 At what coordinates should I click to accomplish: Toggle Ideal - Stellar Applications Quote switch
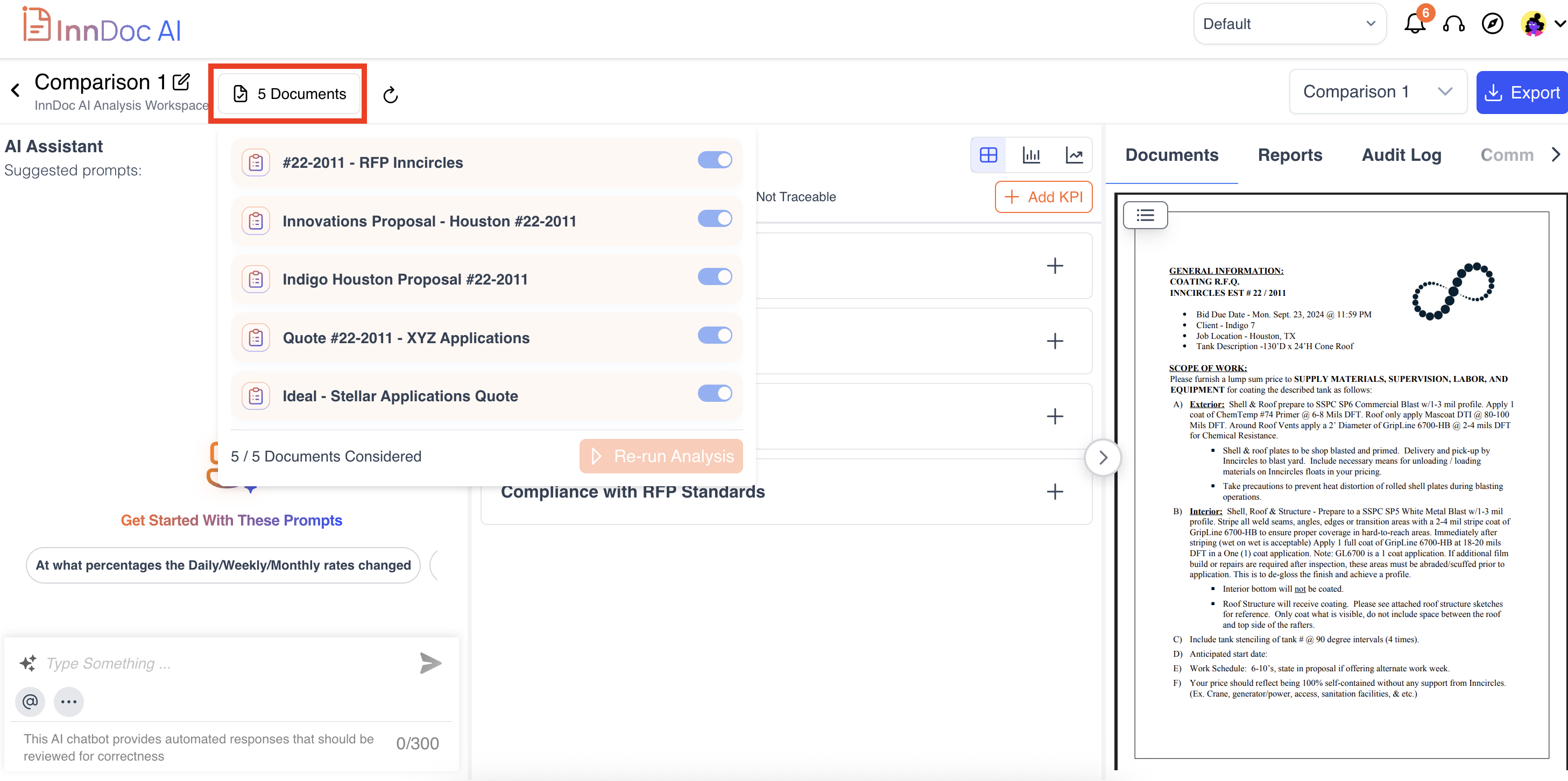click(x=715, y=394)
